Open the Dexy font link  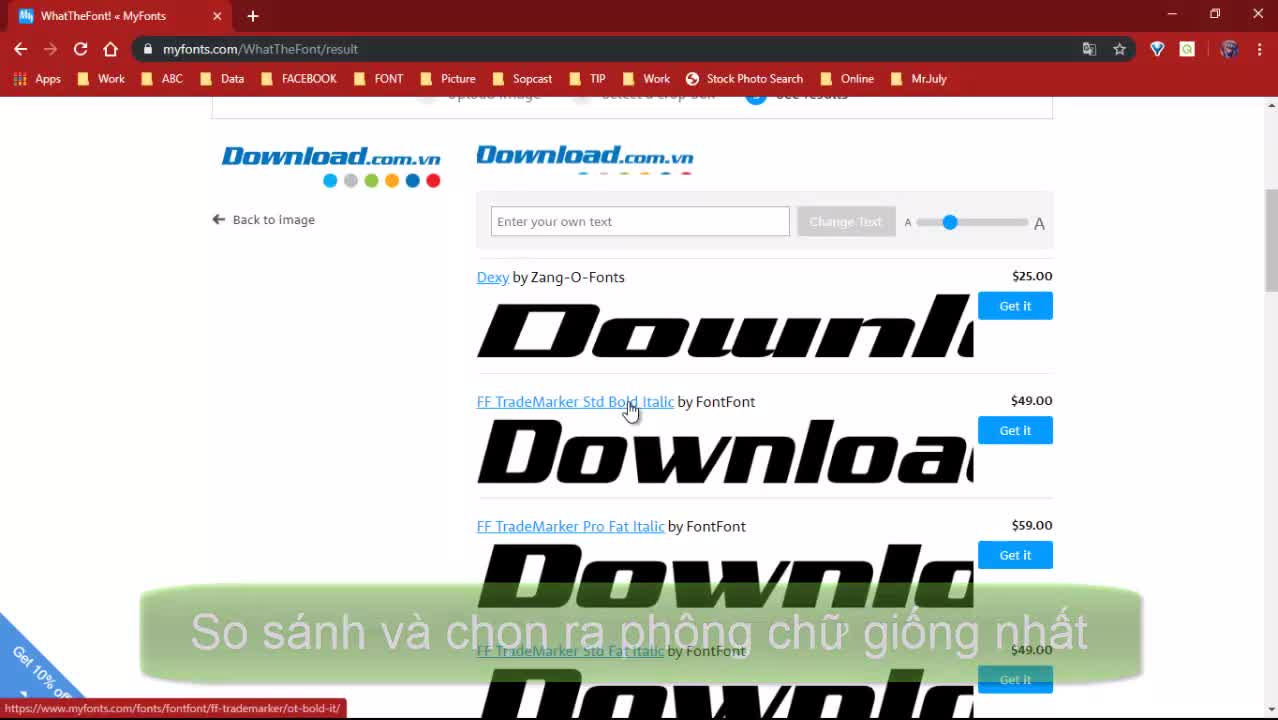tap(492, 277)
